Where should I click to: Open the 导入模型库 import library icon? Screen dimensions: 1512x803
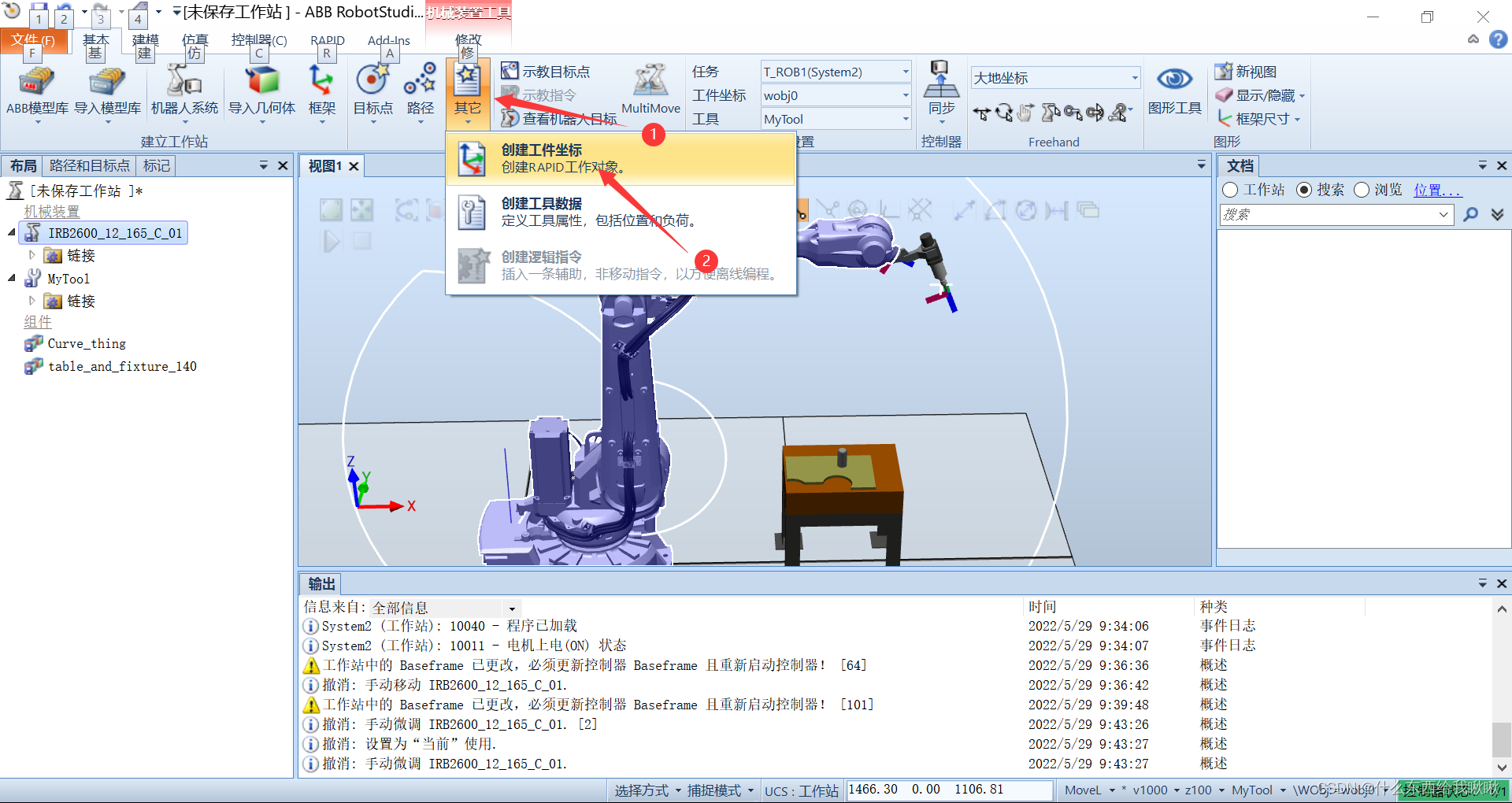[x=107, y=81]
